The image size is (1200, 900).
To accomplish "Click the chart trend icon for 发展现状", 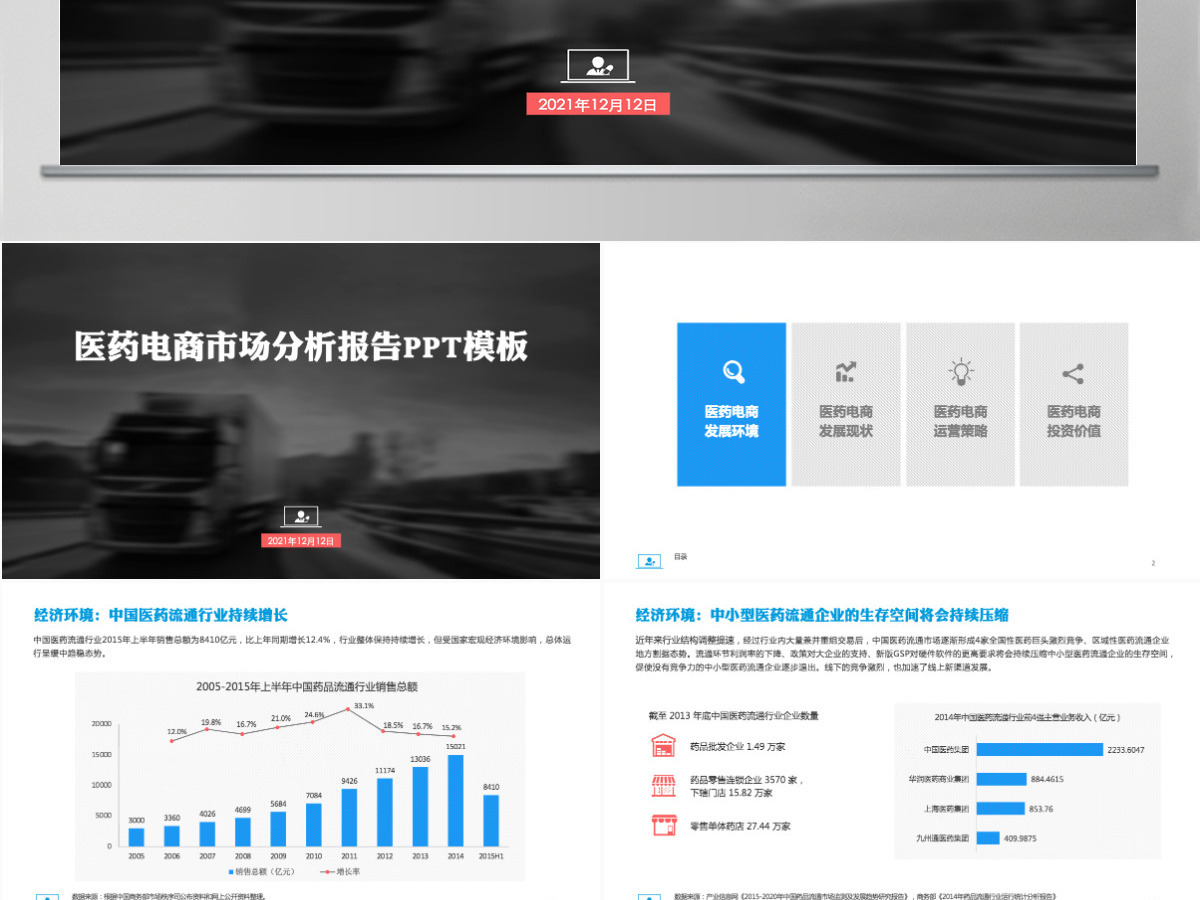I will pyautogui.click(x=846, y=373).
